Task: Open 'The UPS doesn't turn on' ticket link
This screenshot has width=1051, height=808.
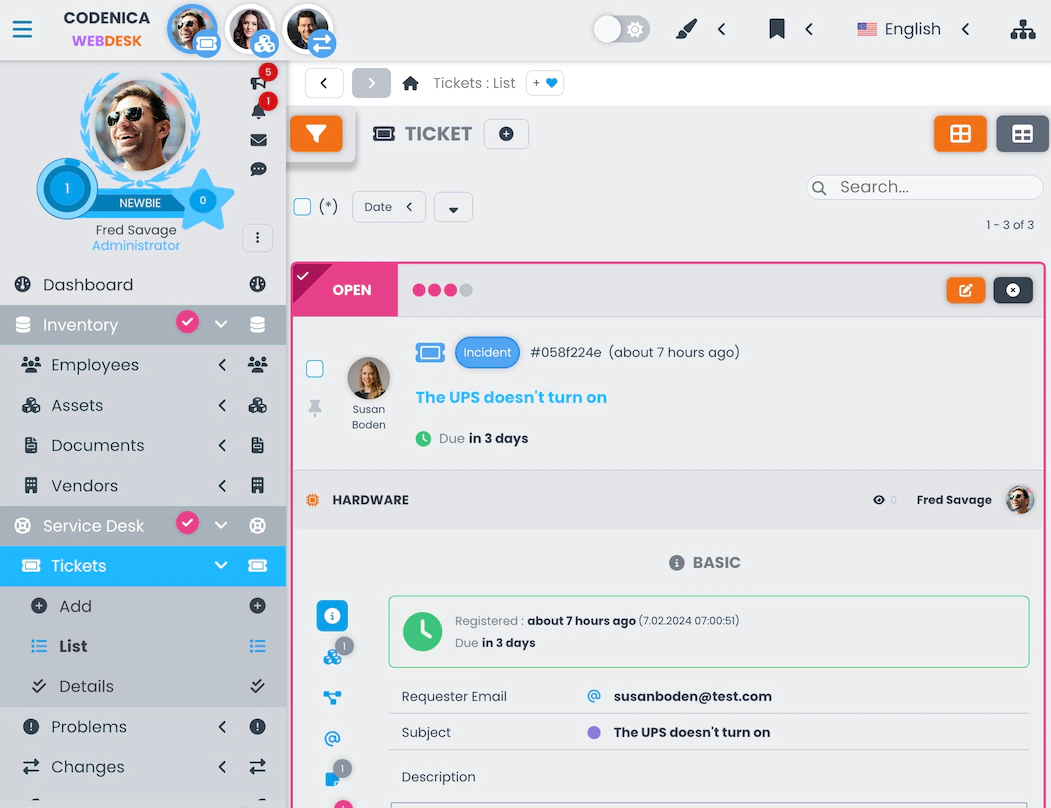Action: pos(511,397)
